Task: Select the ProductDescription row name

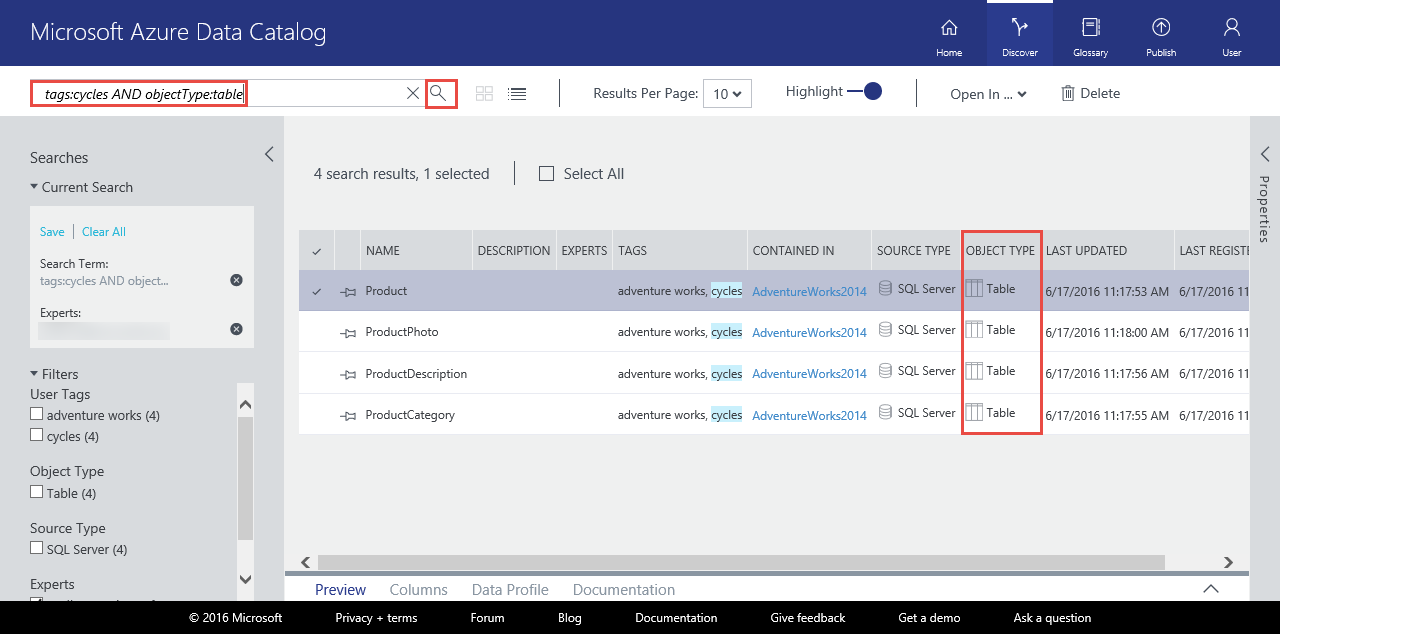Action: pyautogui.click(x=416, y=374)
